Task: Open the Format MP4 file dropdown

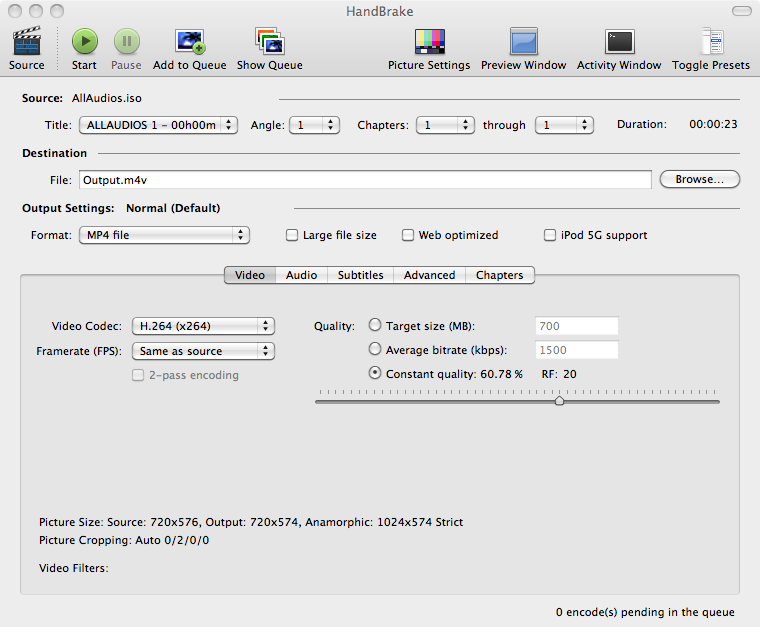Action: [x=164, y=236]
